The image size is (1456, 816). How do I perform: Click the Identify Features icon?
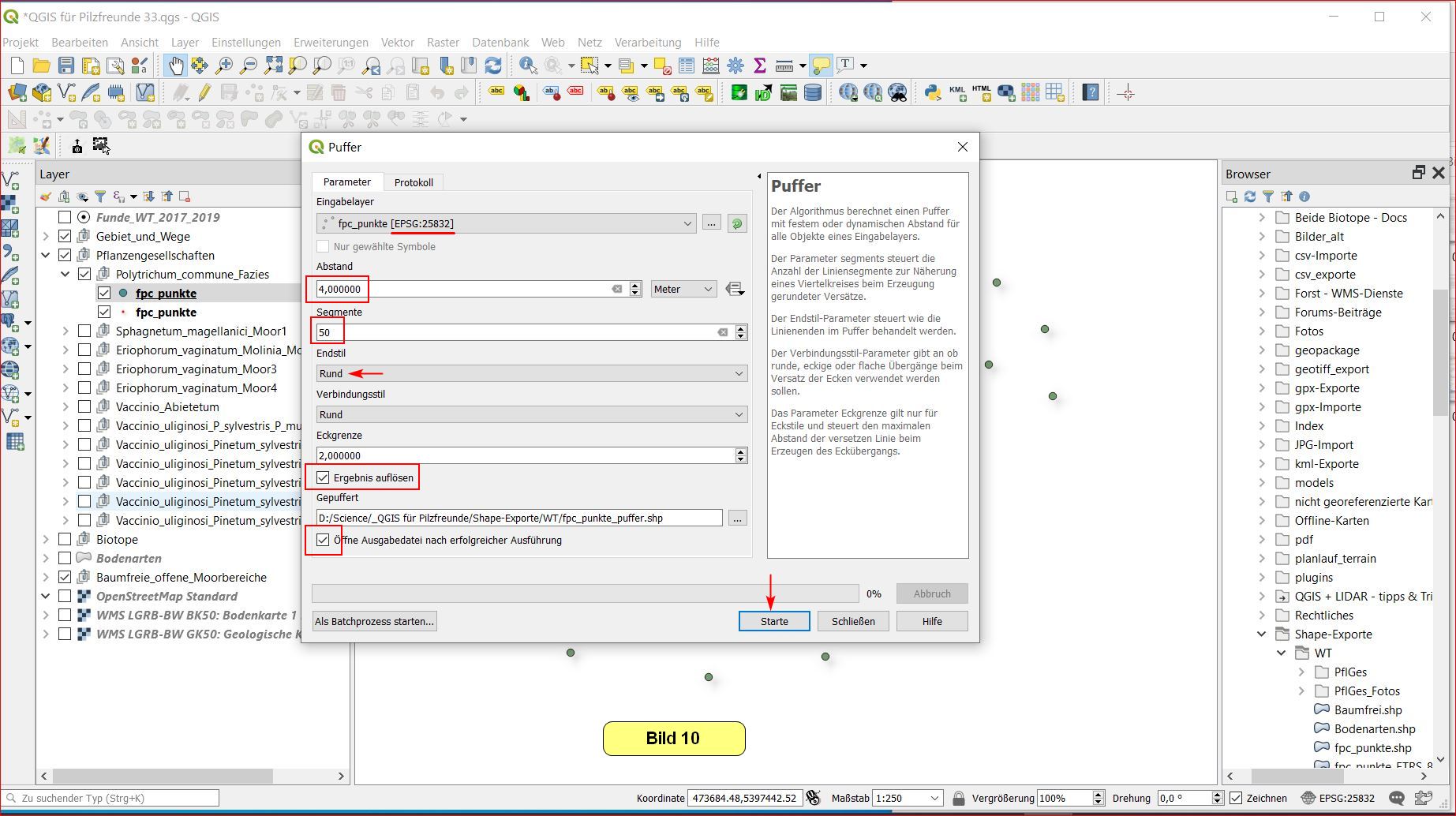[528, 66]
